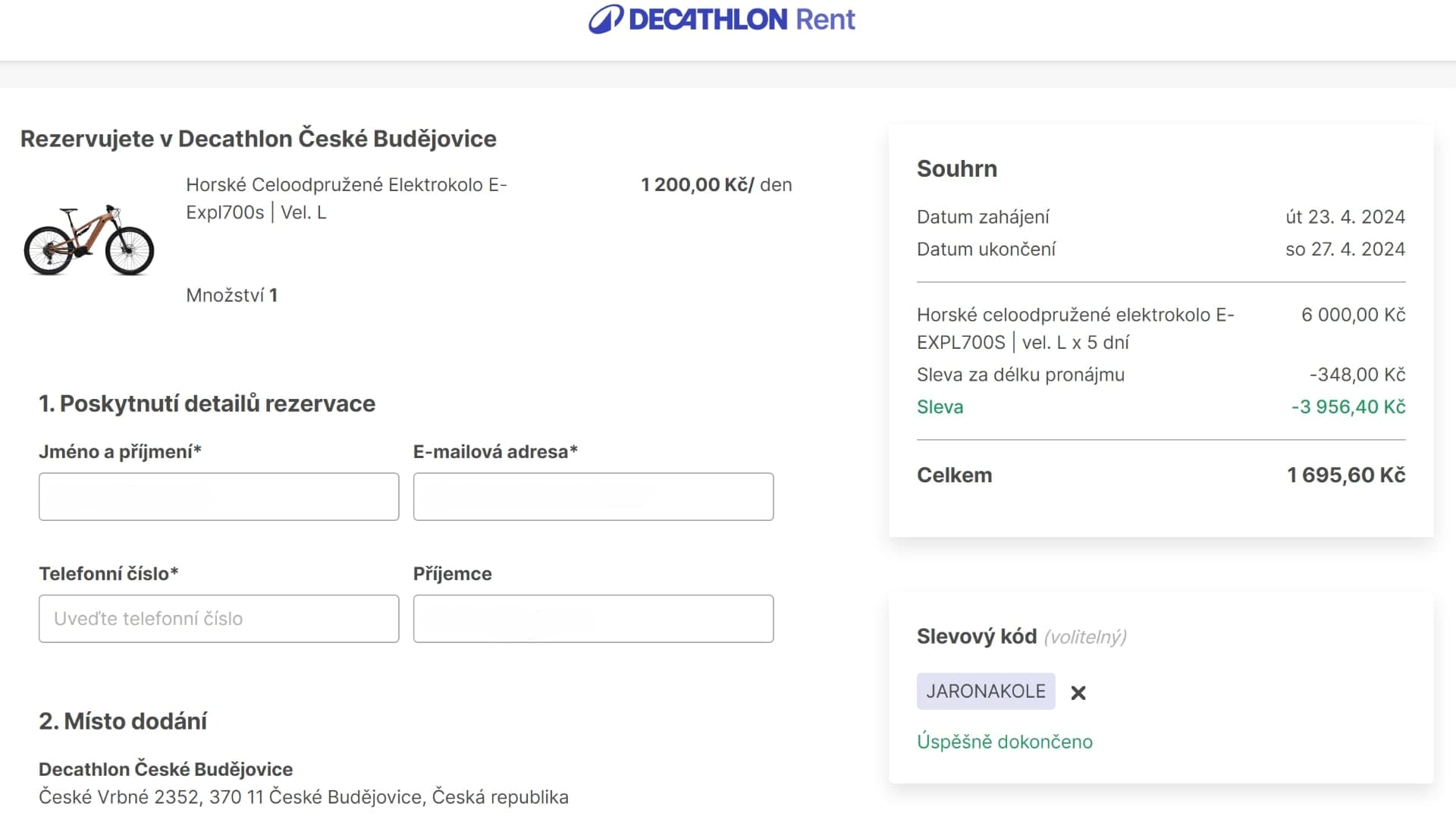
Task: Click the Elektrokolo E-Expl700s product title
Action: [346, 199]
